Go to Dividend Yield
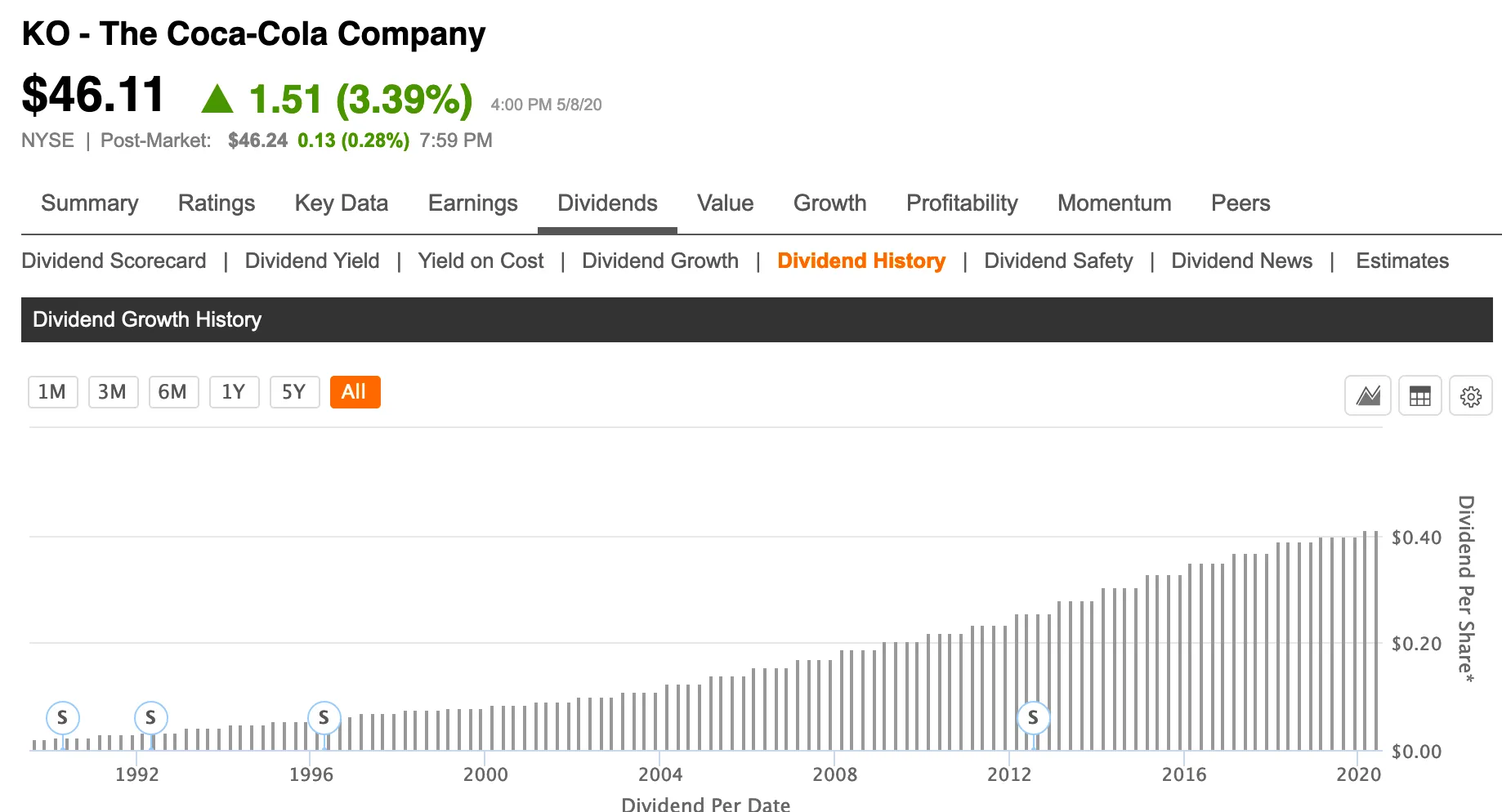Image resolution: width=1502 pixels, height=812 pixels. coord(312,261)
